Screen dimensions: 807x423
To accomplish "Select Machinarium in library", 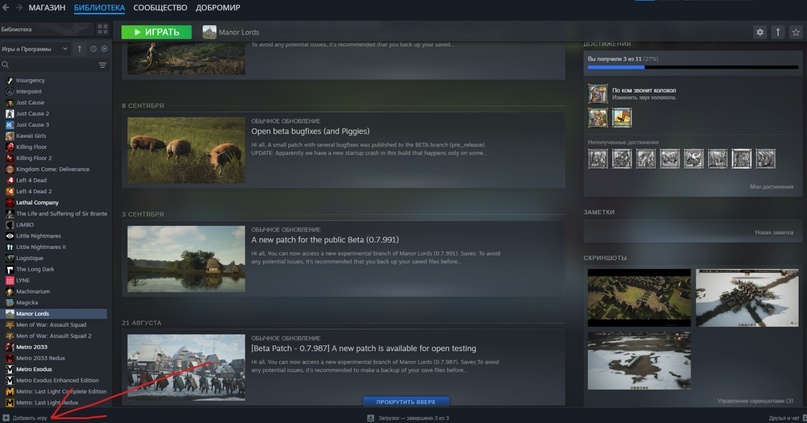I will tap(33, 291).
